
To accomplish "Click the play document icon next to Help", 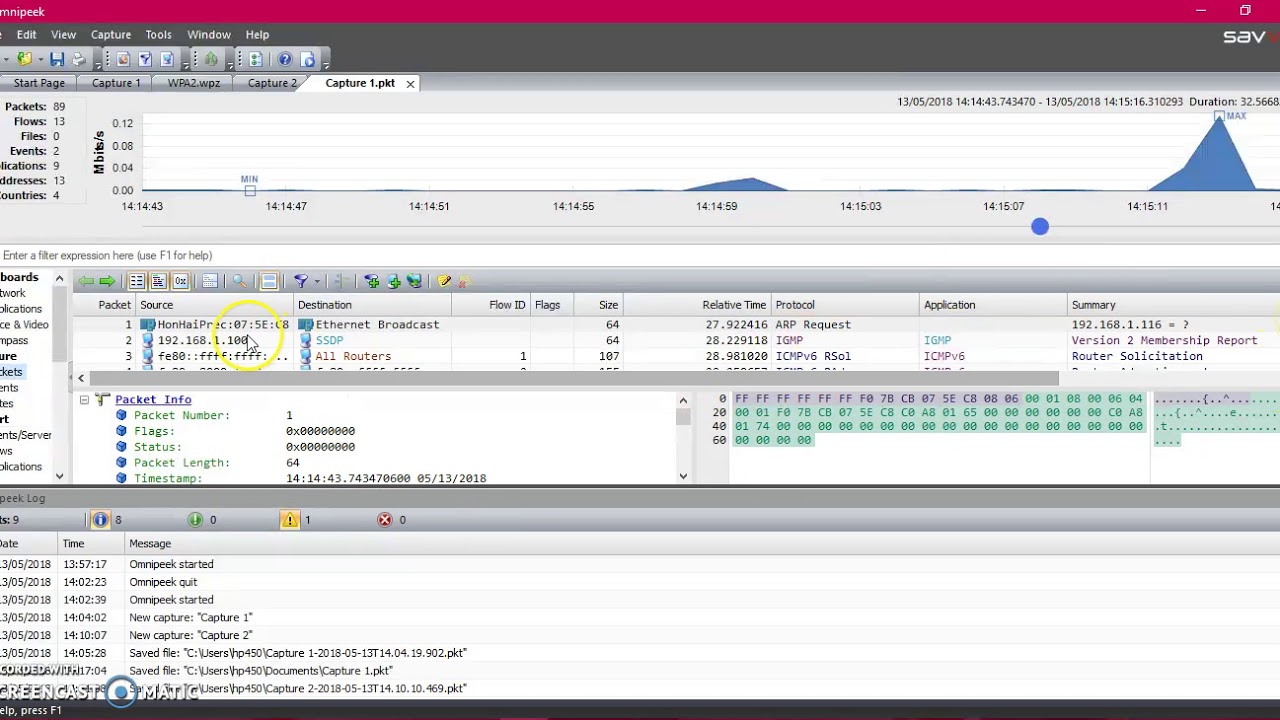I will pyautogui.click(x=308, y=60).
